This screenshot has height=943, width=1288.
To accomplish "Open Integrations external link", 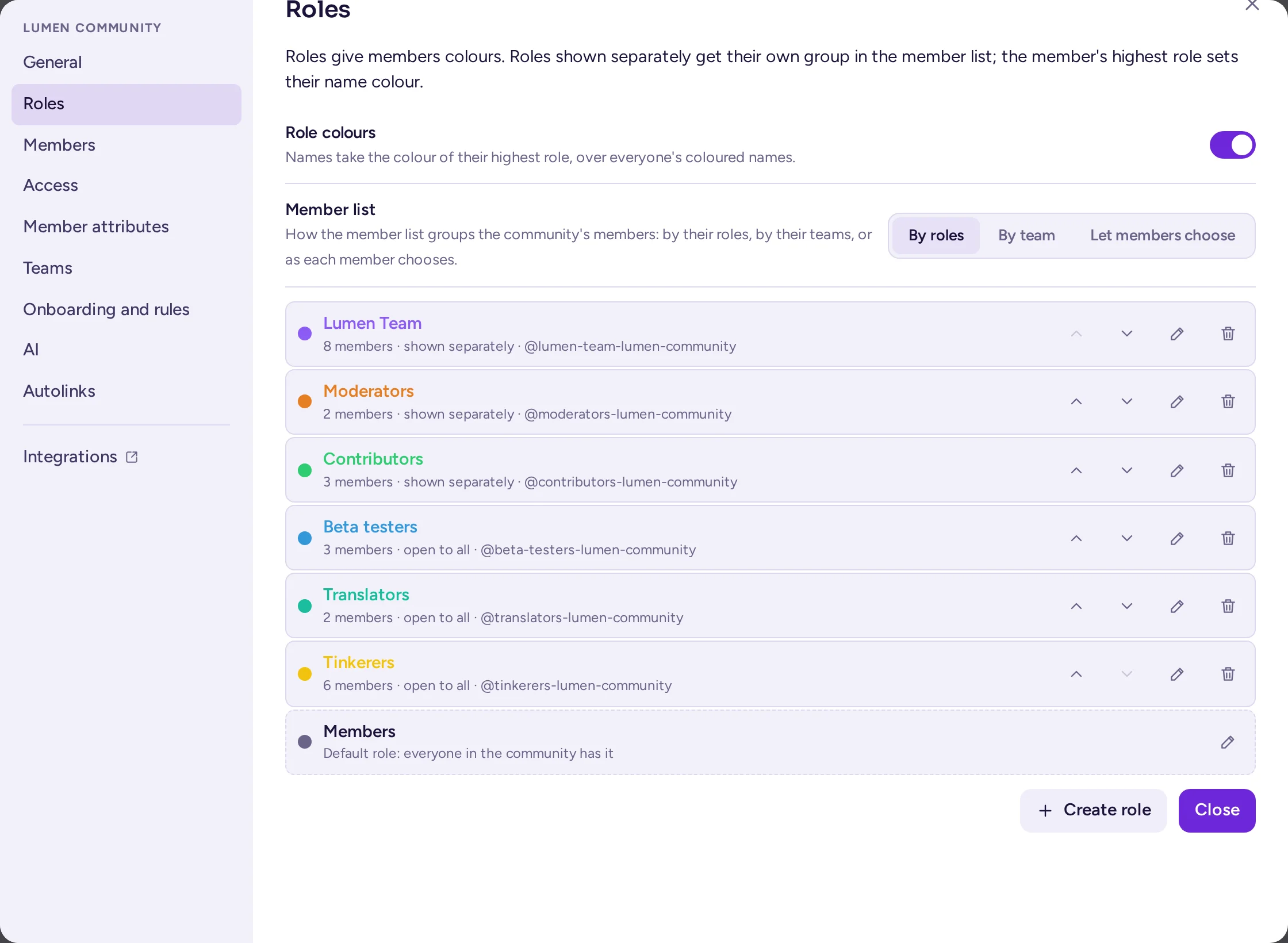I will pyautogui.click(x=126, y=457).
